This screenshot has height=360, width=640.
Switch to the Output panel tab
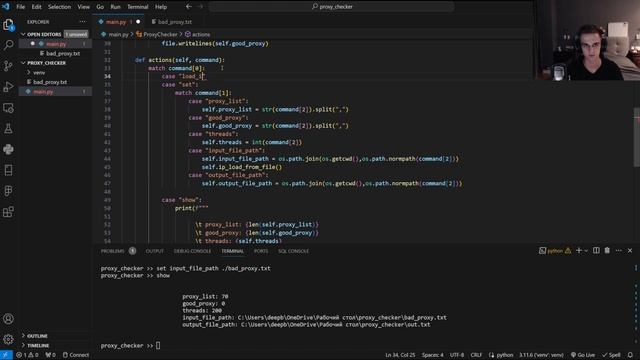[x=155, y=251]
